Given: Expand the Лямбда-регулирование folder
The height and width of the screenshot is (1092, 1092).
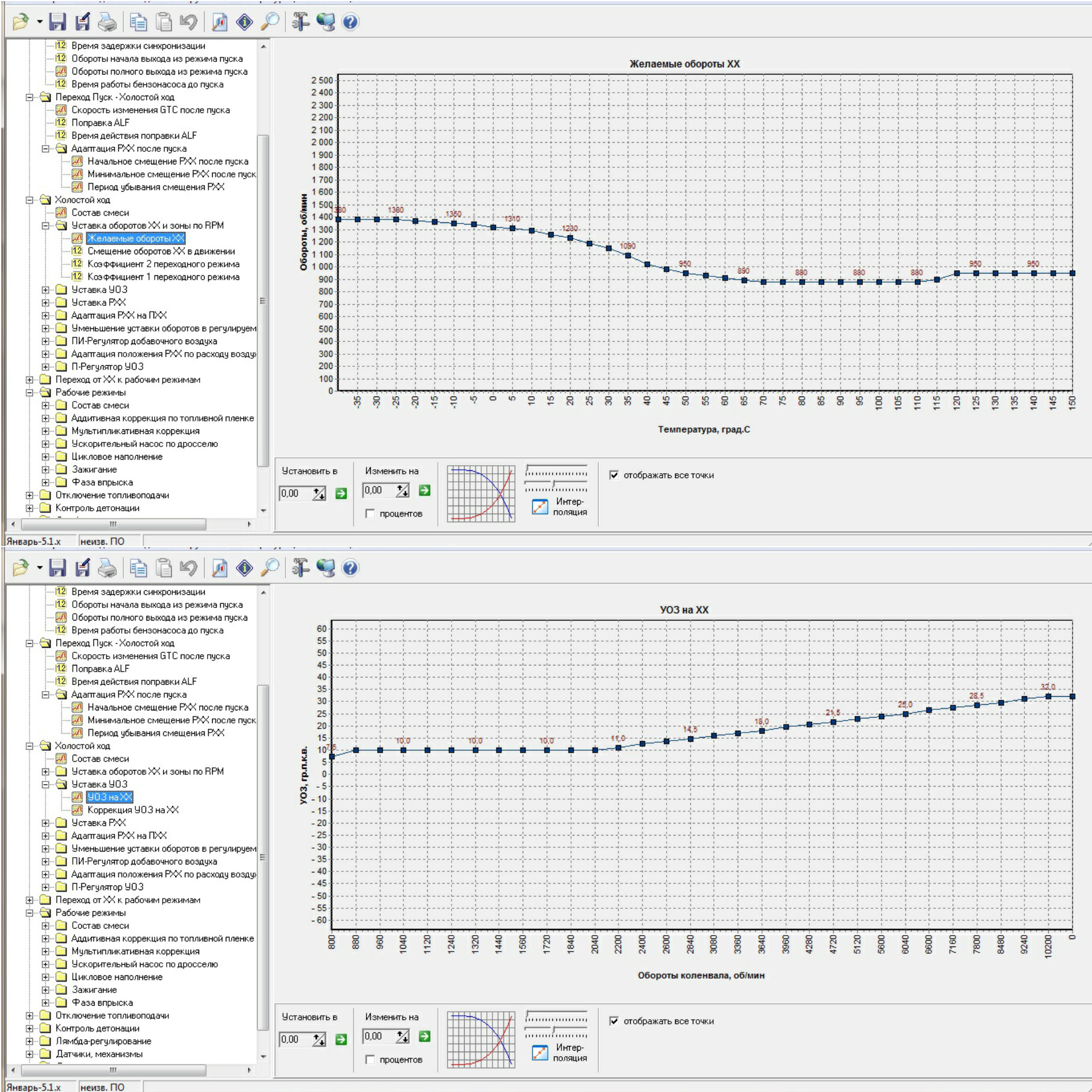Looking at the screenshot, I should click(x=30, y=1041).
